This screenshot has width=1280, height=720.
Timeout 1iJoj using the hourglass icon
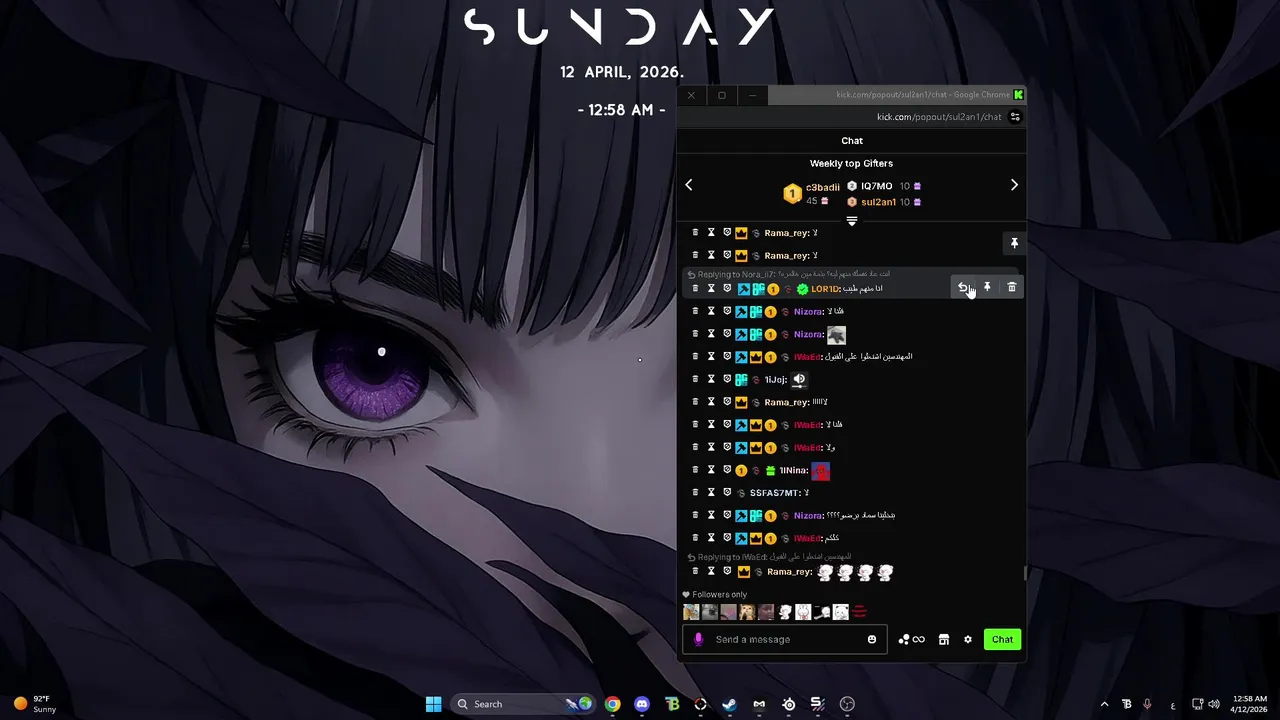point(711,379)
